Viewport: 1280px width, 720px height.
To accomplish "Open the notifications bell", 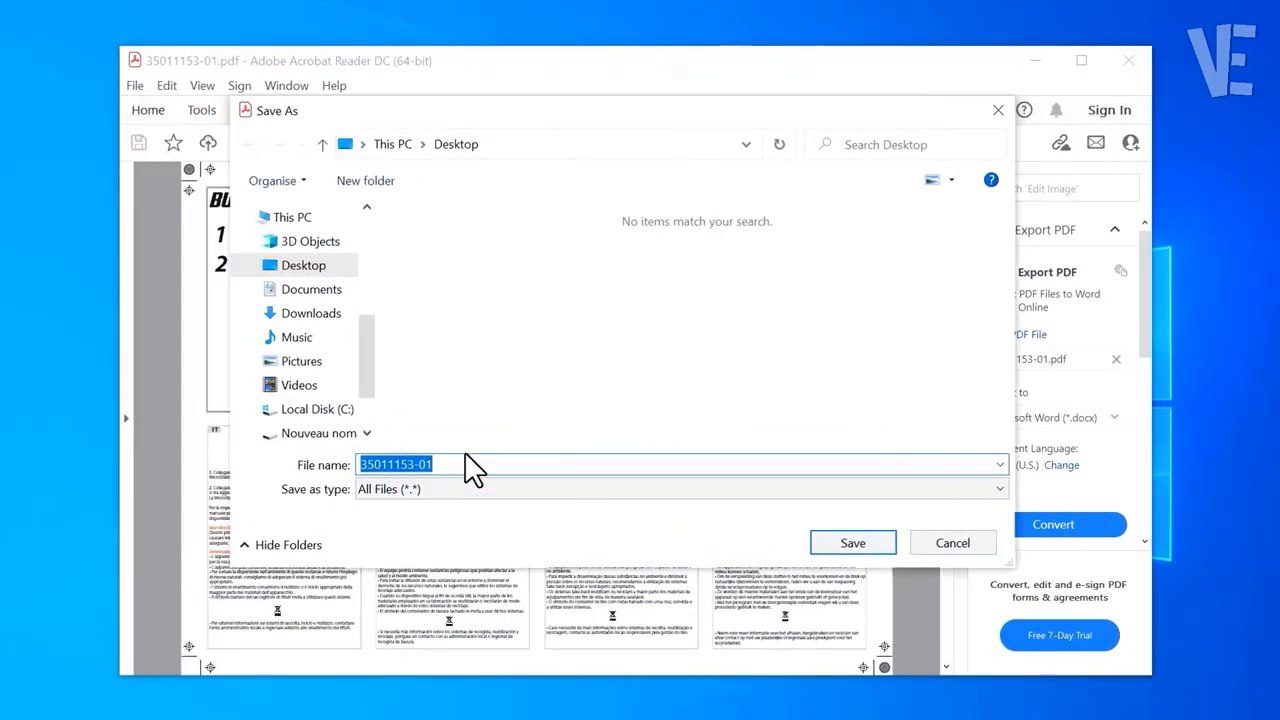I will coord(1056,110).
